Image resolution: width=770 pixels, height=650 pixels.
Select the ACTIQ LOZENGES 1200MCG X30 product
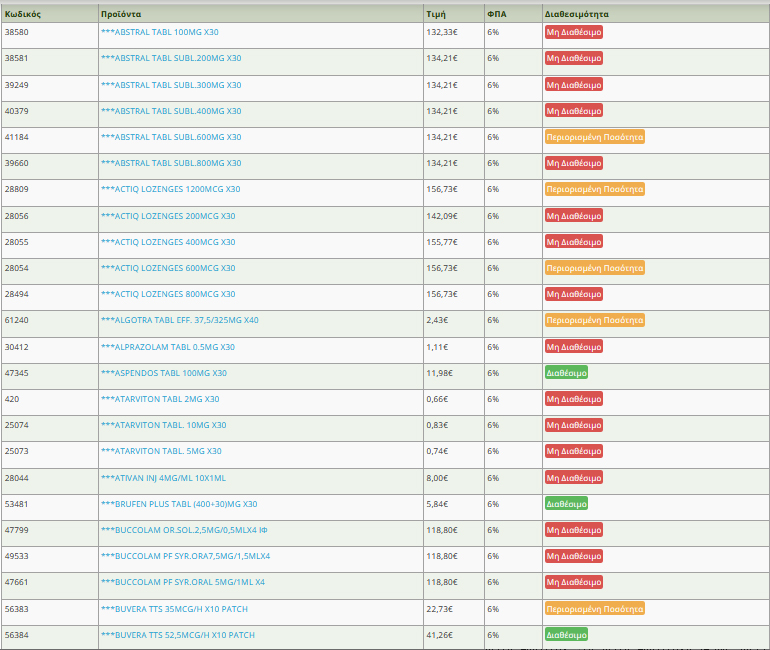170,189
